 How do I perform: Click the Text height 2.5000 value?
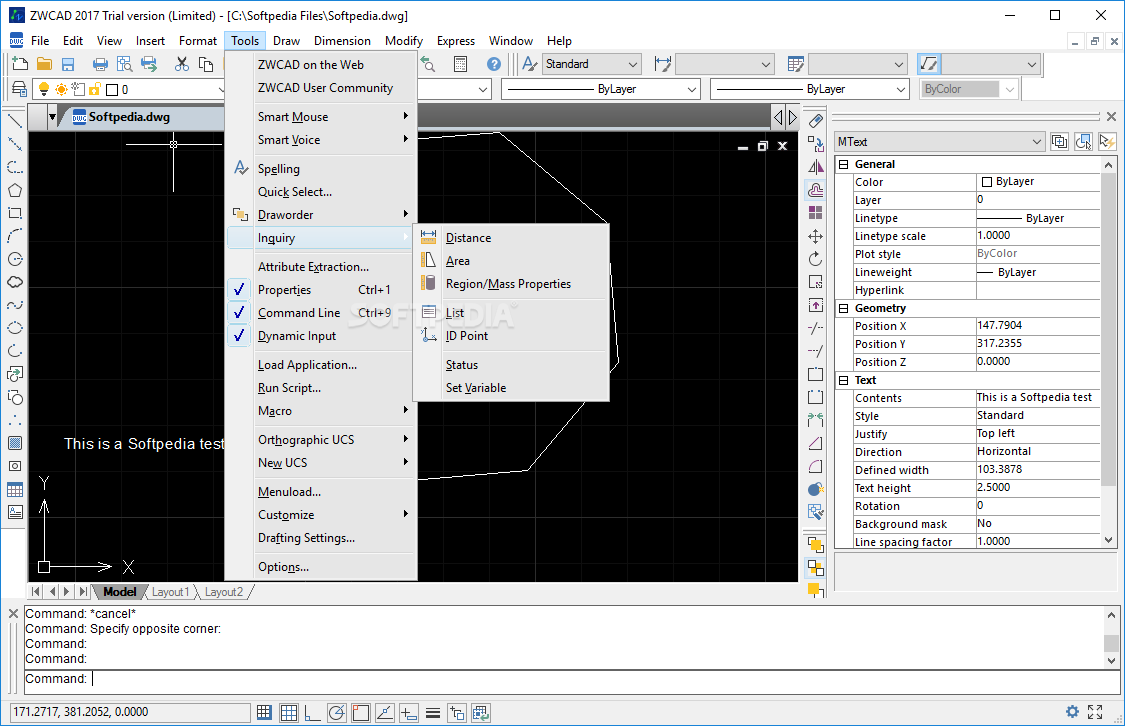click(x=1037, y=488)
